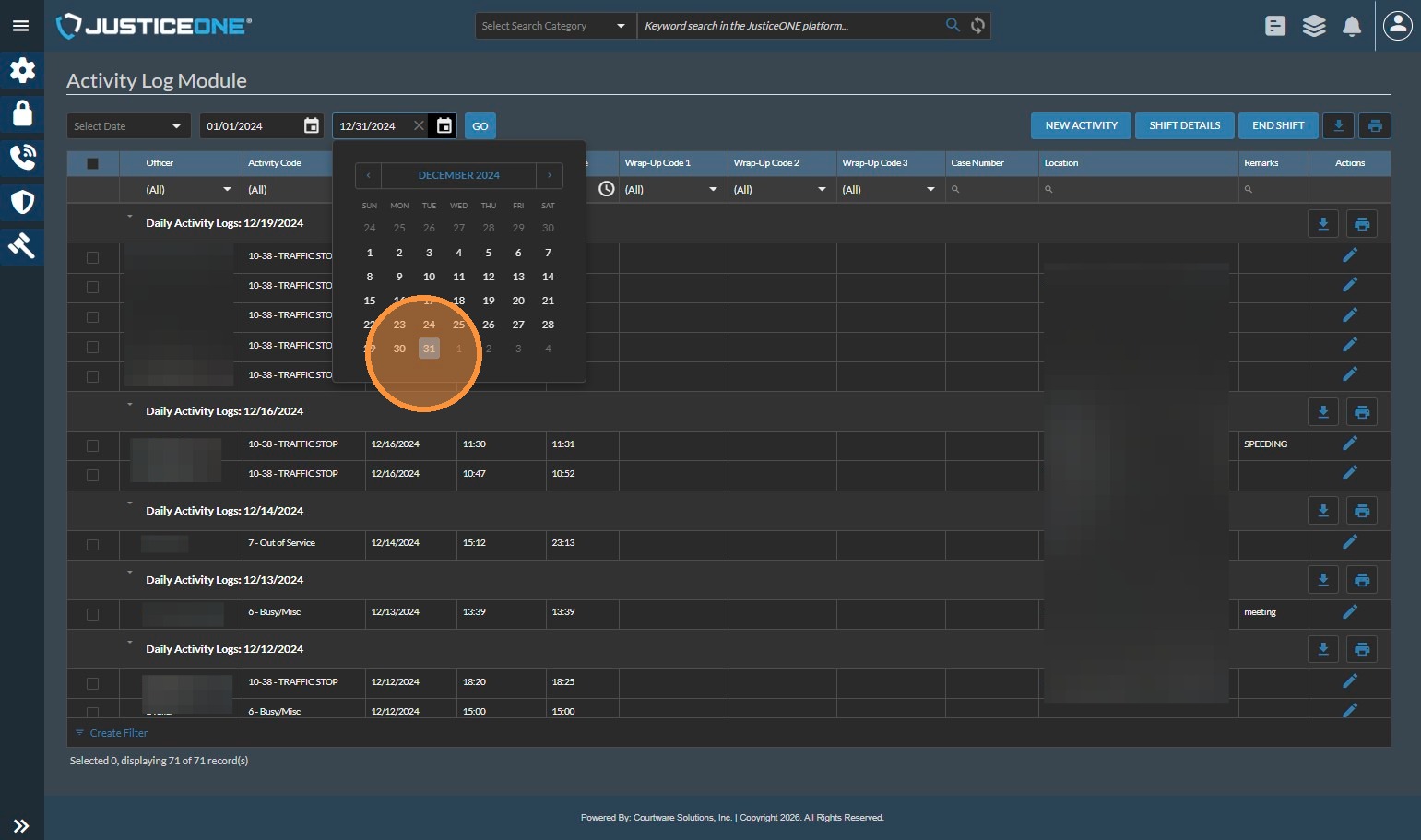Click the print icon beside End Shift

(x=1375, y=126)
